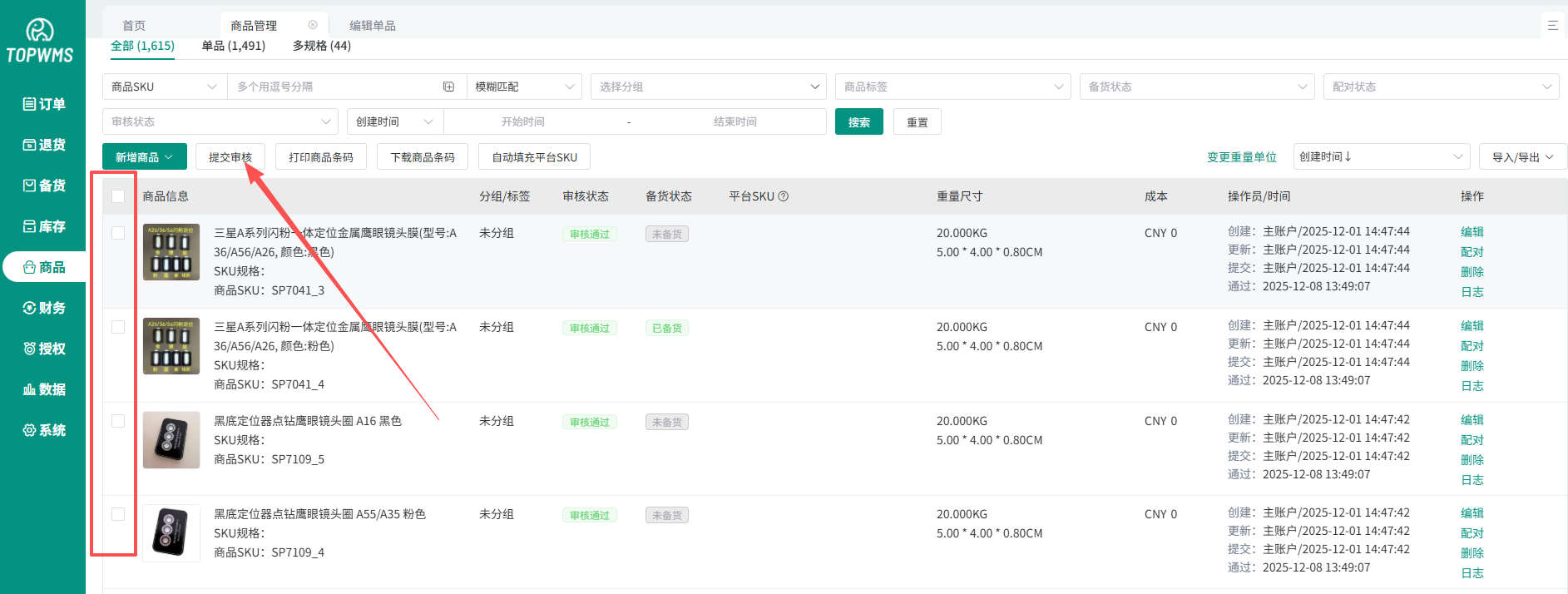Screen dimensions: 1568x594
Task: Close the 商品管理 tab with its X icon
Action: point(313,25)
